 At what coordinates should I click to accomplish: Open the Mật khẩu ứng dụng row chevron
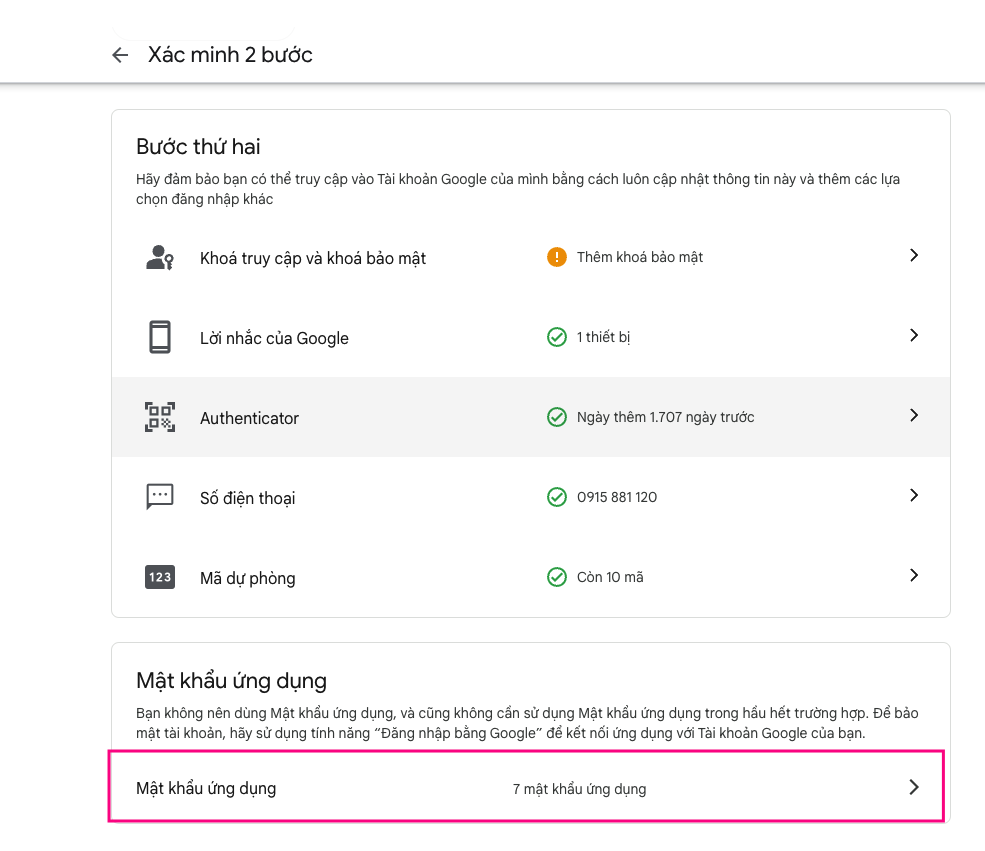[x=913, y=787]
